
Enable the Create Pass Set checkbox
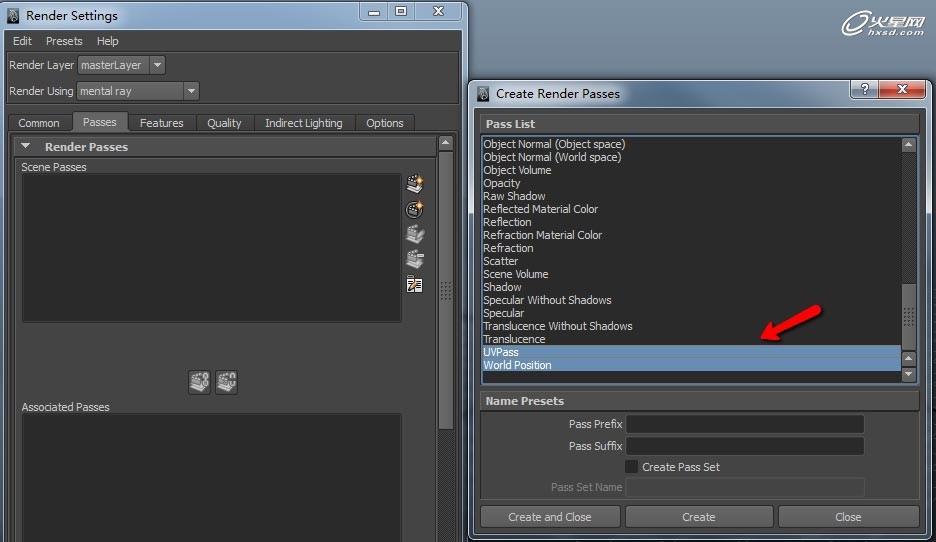pyautogui.click(x=631, y=466)
